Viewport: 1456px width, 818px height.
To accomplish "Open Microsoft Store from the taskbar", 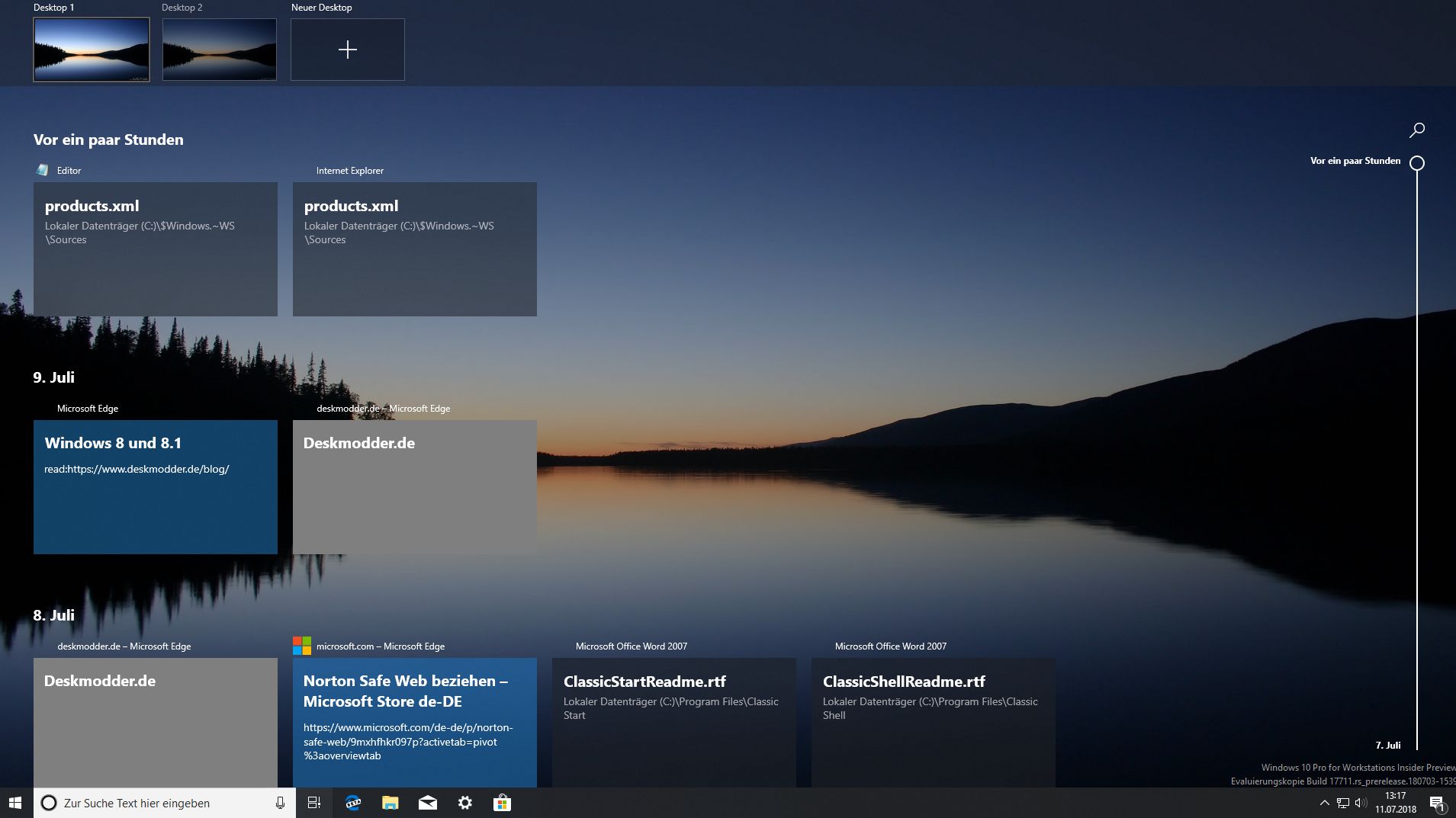I will coord(502,803).
